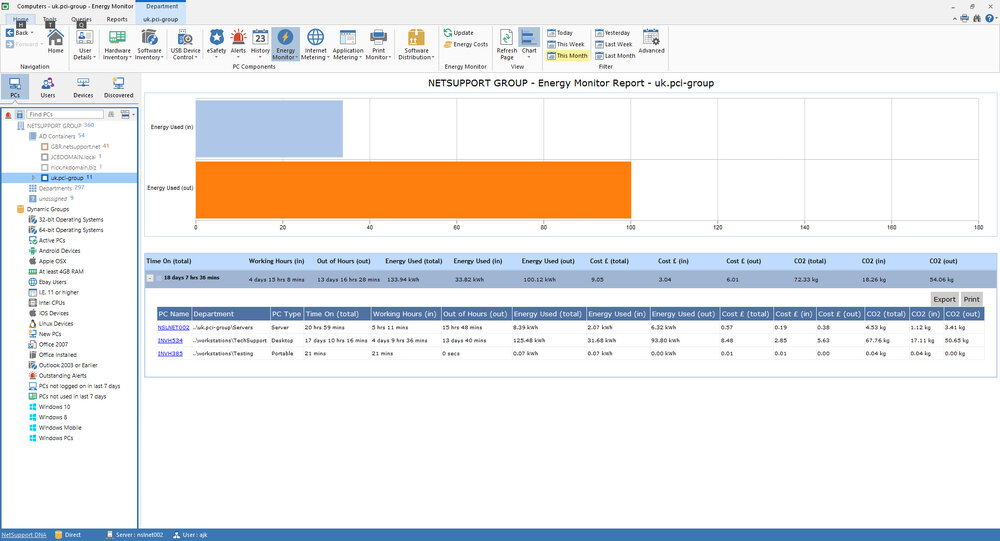
Task: Open the Alerts siren icon
Action: coord(238,43)
